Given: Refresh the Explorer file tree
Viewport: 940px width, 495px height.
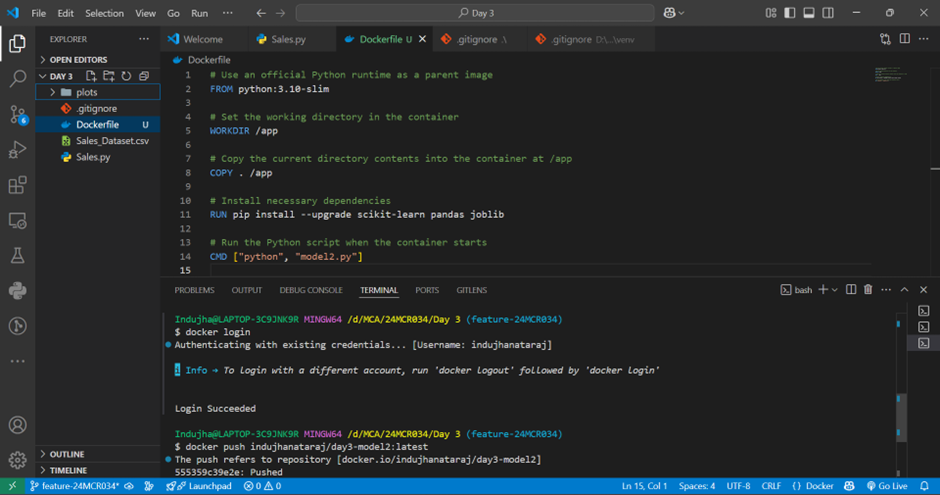Looking at the screenshot, I should click(x=126, y=76).
